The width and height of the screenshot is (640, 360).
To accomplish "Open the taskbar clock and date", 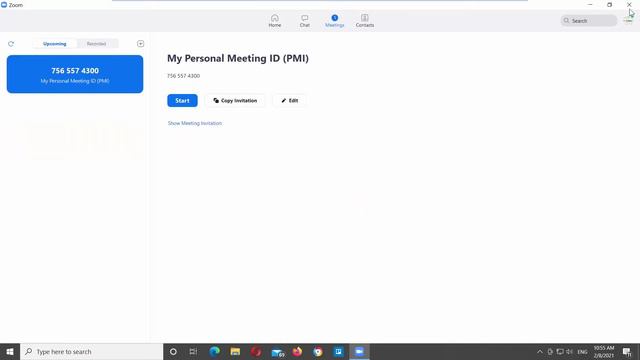I will coord(604,352).
